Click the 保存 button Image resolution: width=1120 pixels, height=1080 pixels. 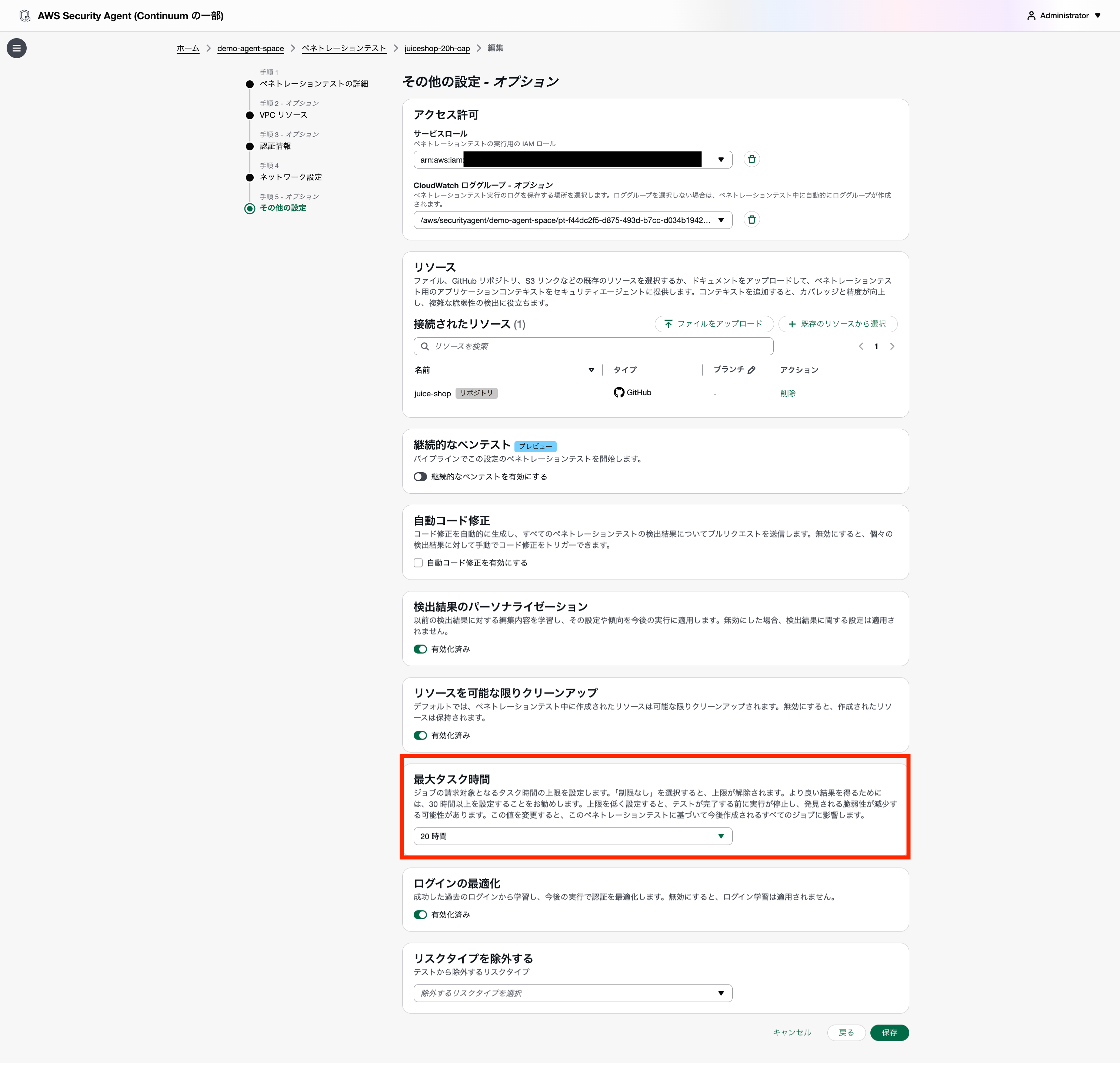tap(889, 1033)
